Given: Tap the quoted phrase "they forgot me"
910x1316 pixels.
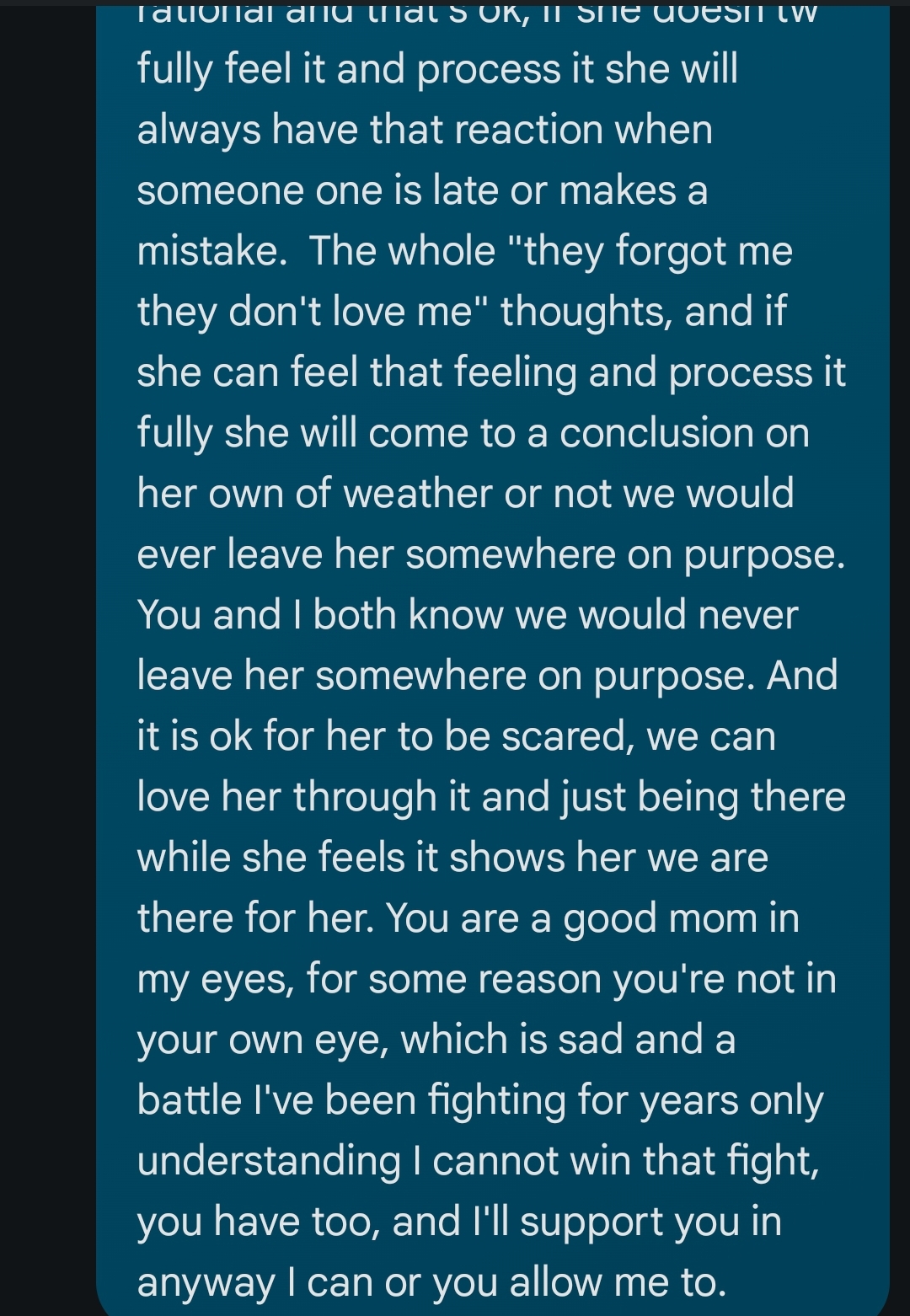Looking at the screenshot, I should pos(657,251).
